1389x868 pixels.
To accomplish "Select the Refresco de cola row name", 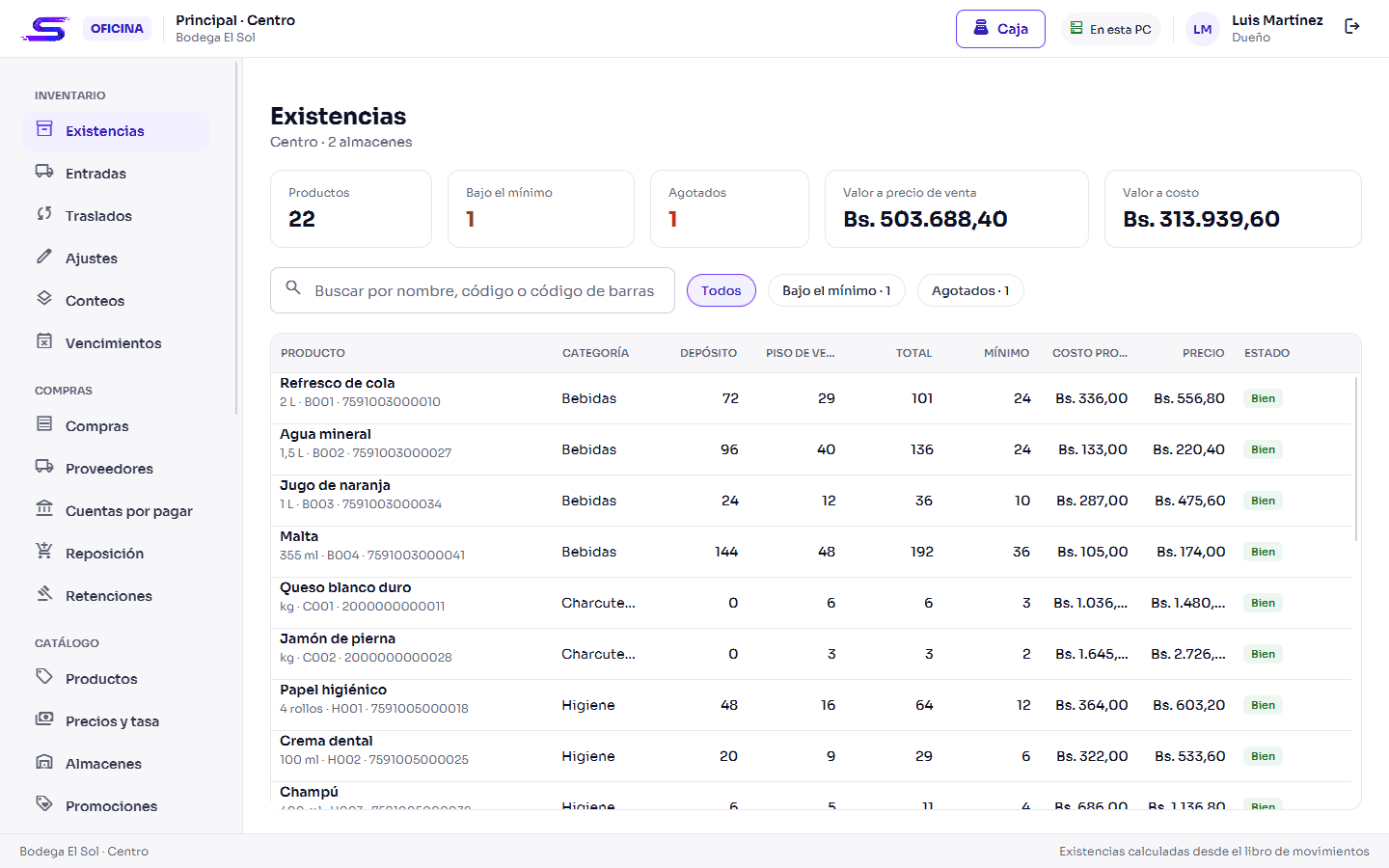I will pos(338,383).
